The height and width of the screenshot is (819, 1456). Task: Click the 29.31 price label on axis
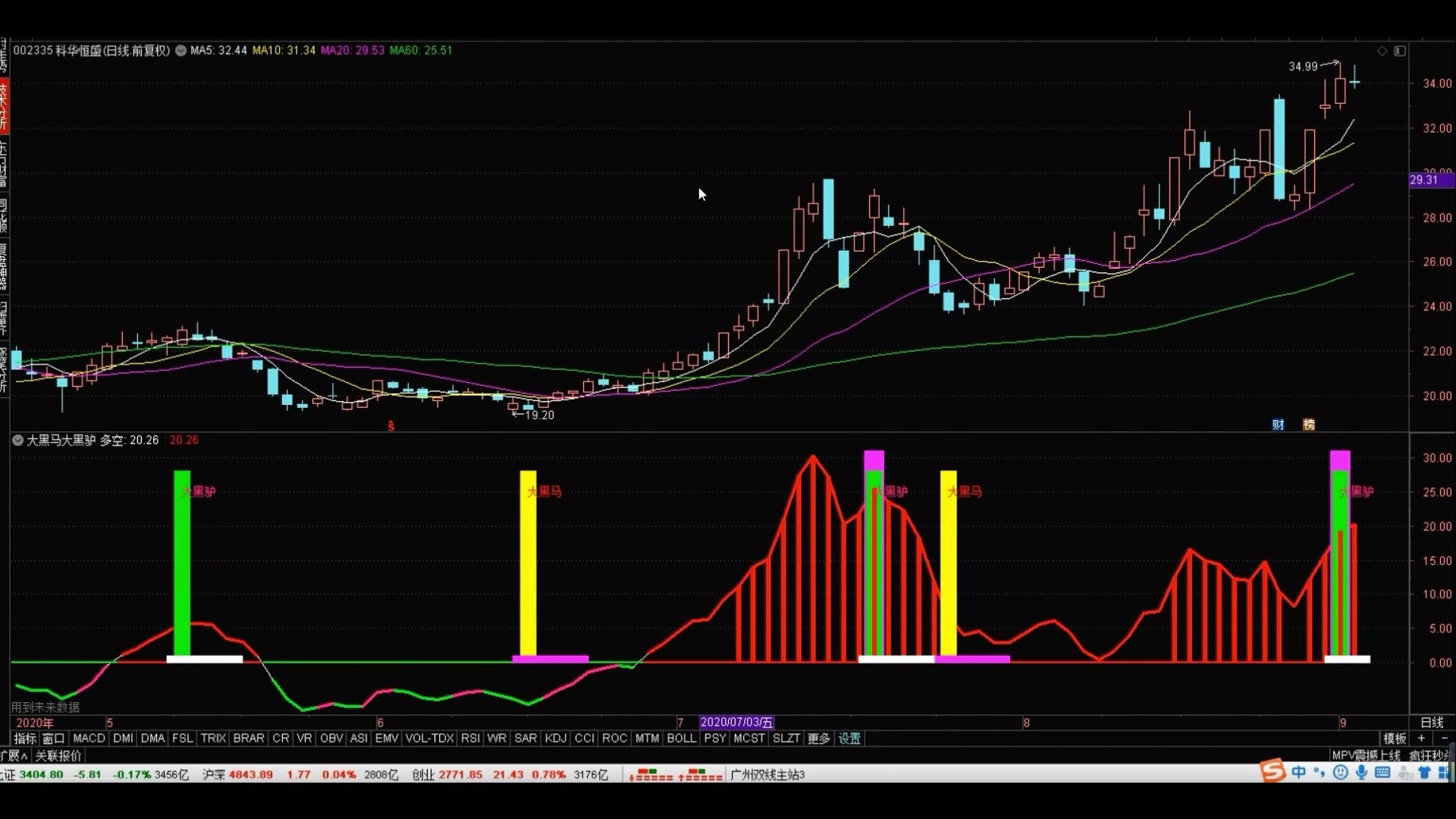(x=1430, y=180)
